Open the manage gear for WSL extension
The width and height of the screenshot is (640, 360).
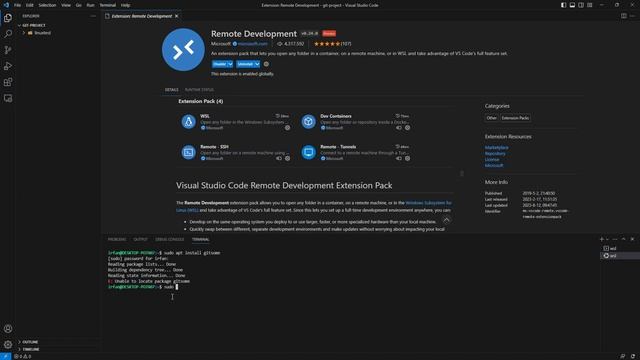[x=287, y=128]
